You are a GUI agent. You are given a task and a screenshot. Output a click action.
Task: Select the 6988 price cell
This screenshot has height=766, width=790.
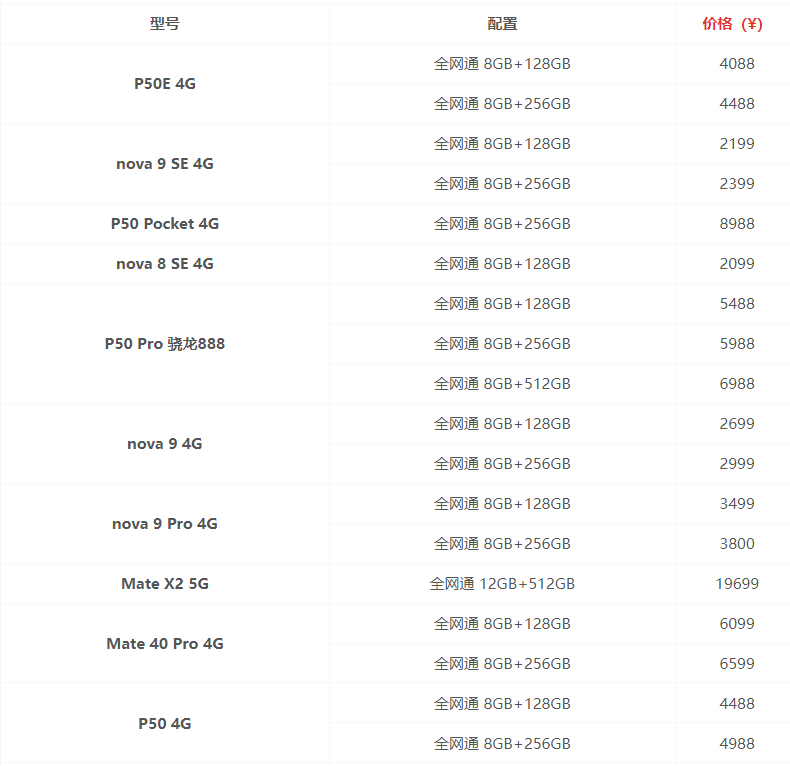737,384
